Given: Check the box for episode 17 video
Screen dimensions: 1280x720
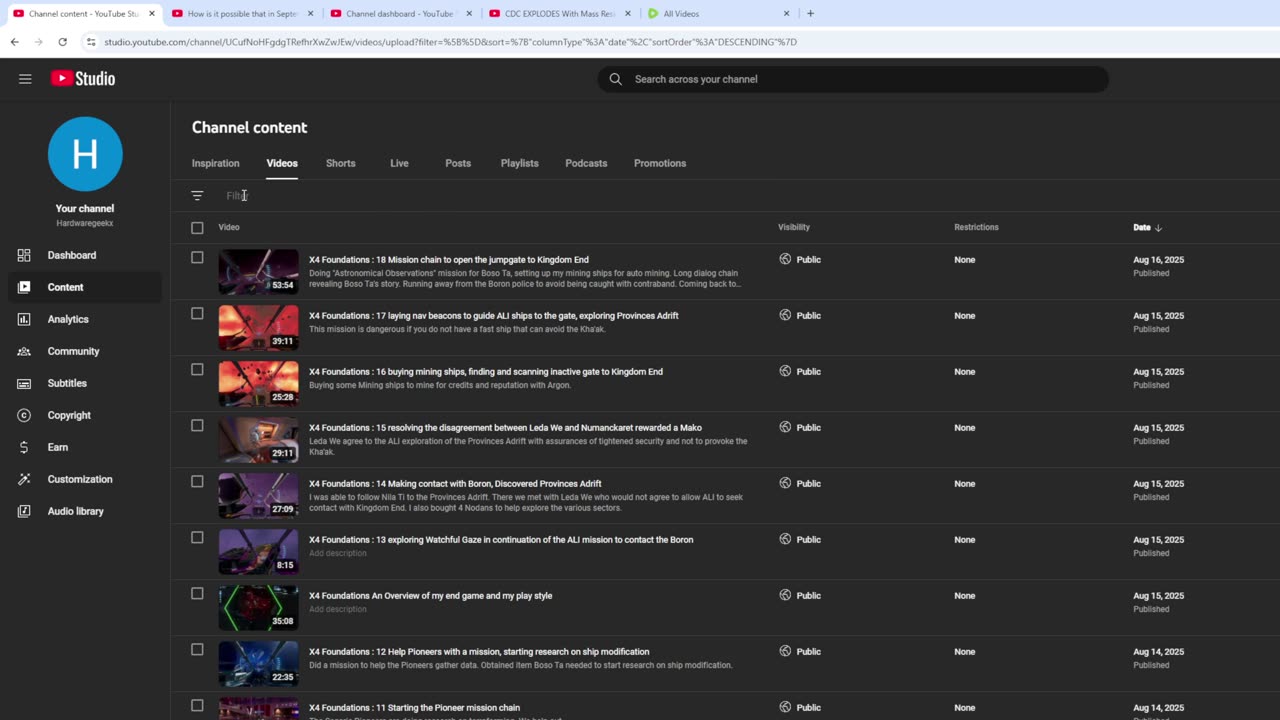Looking at the screenshot, I should (x=197, y=313).
